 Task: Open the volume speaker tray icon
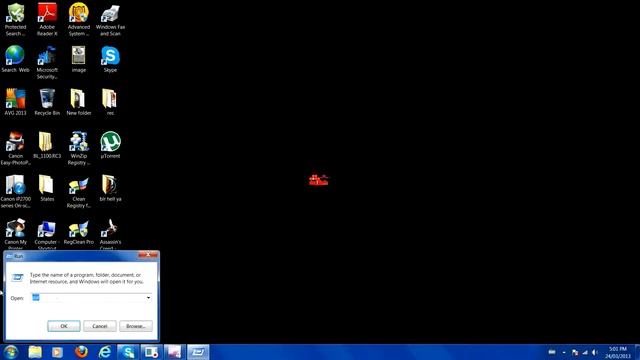(x=595, y=352)
